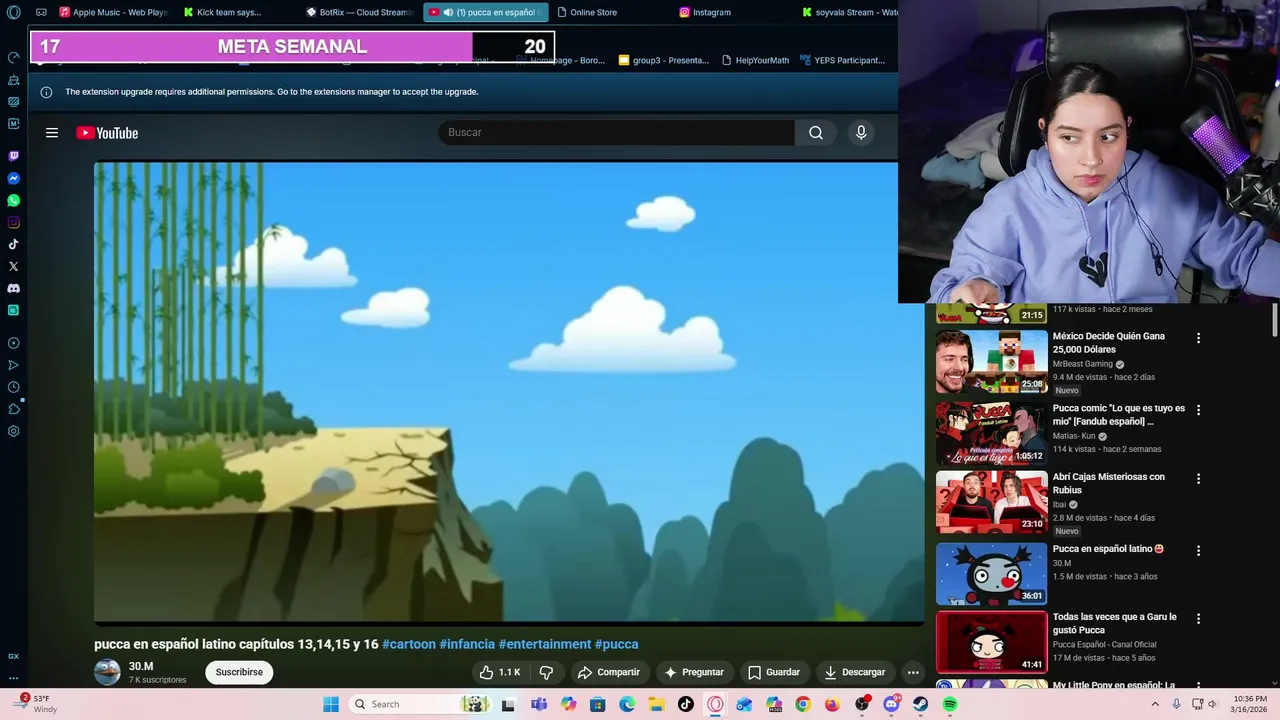
Task: Click the YouTube search magnifier button
Action: pos(816,132)
